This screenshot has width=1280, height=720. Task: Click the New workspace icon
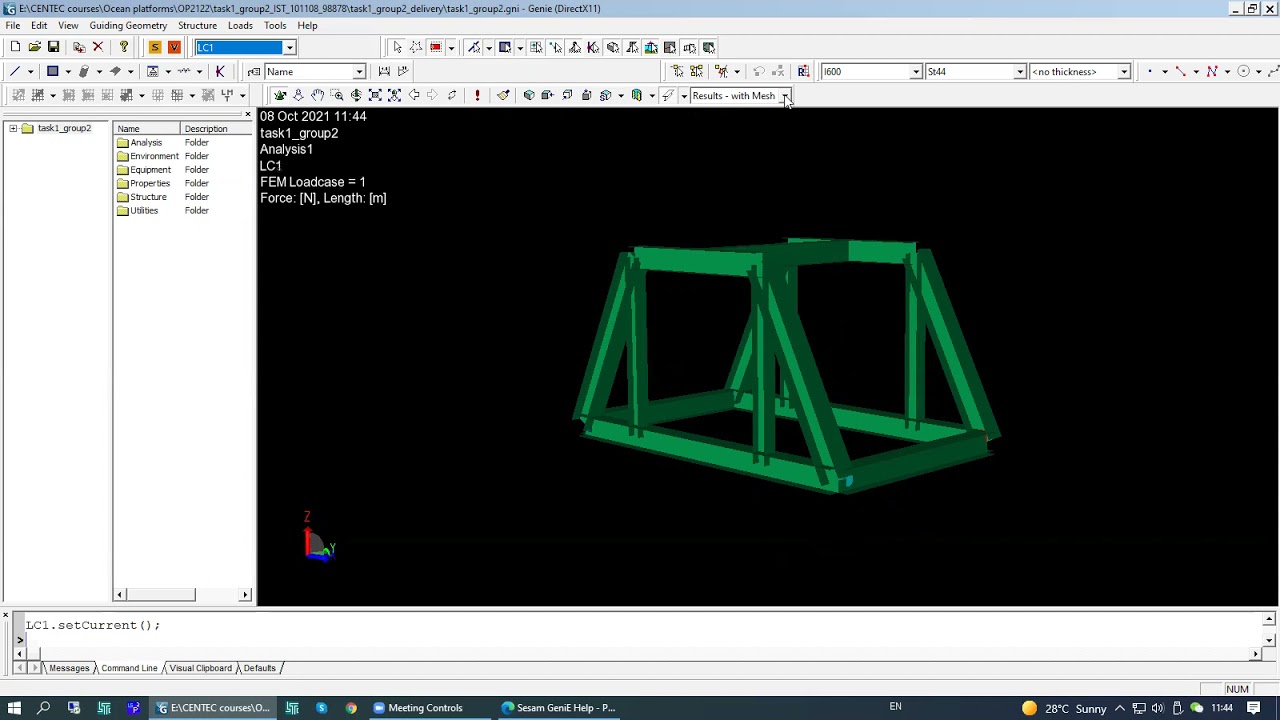click(15, 47)
